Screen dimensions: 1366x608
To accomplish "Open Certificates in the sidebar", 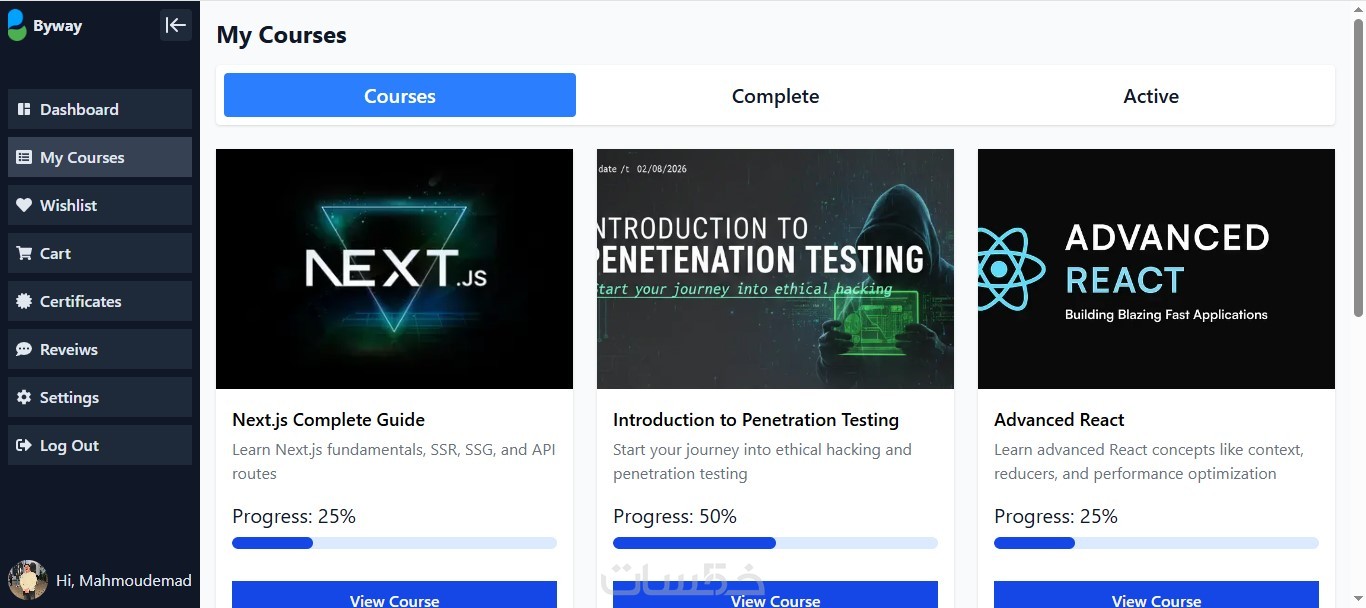I will (100, 301).
